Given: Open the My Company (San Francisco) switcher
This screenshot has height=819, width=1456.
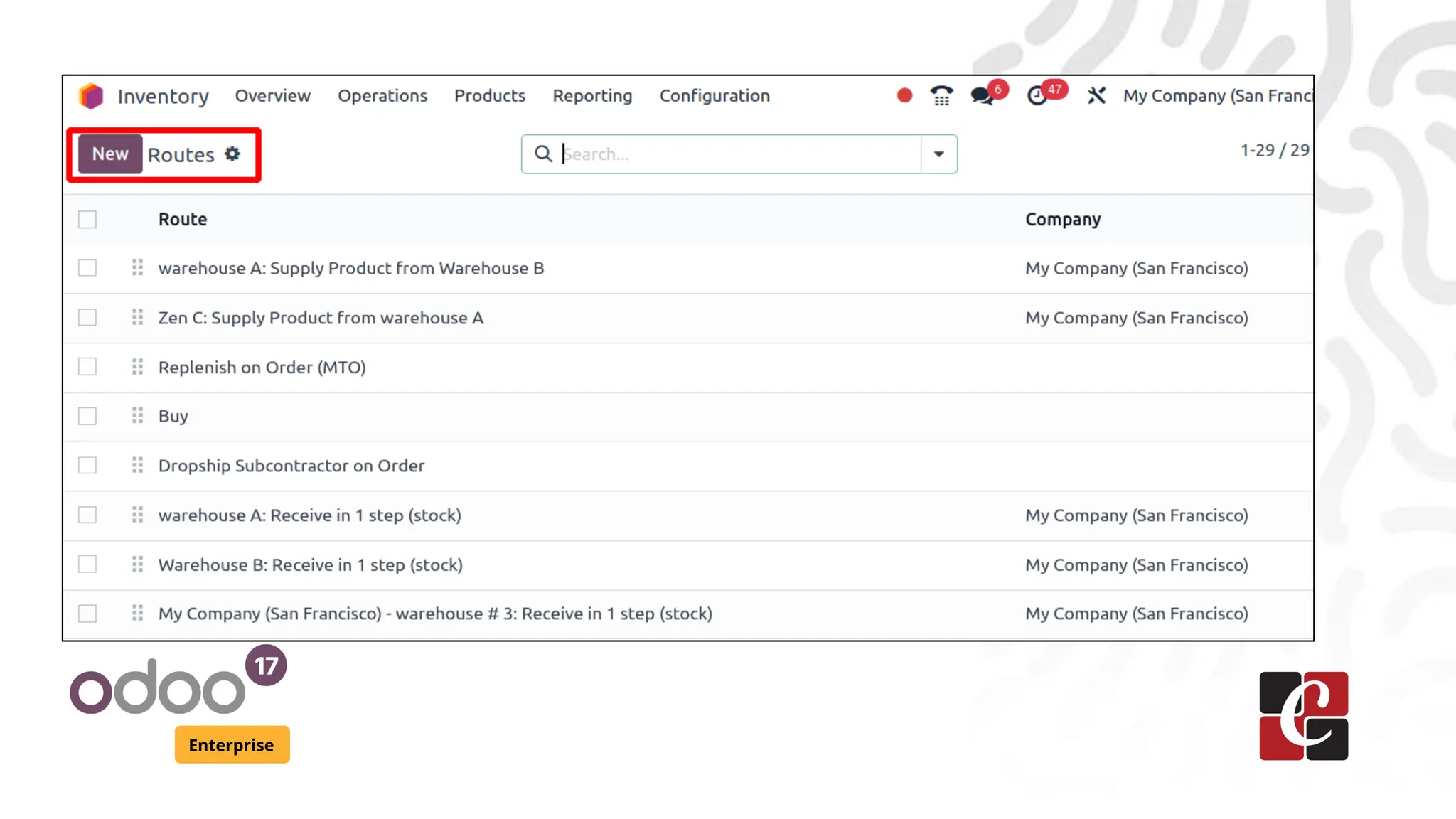Looking at the screenshot, I should click(1216, 95).
